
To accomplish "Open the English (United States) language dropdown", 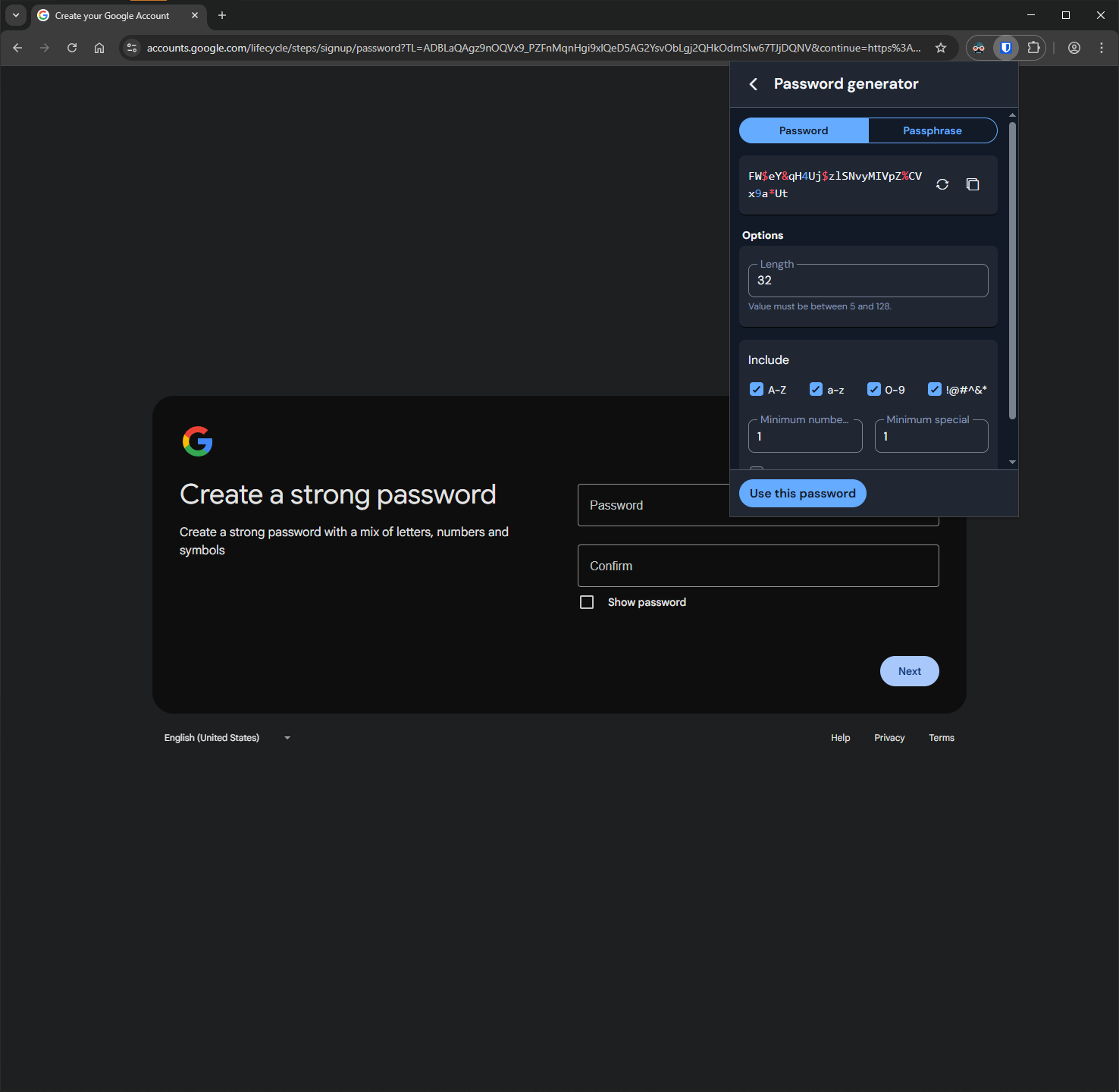I will 227,738.
